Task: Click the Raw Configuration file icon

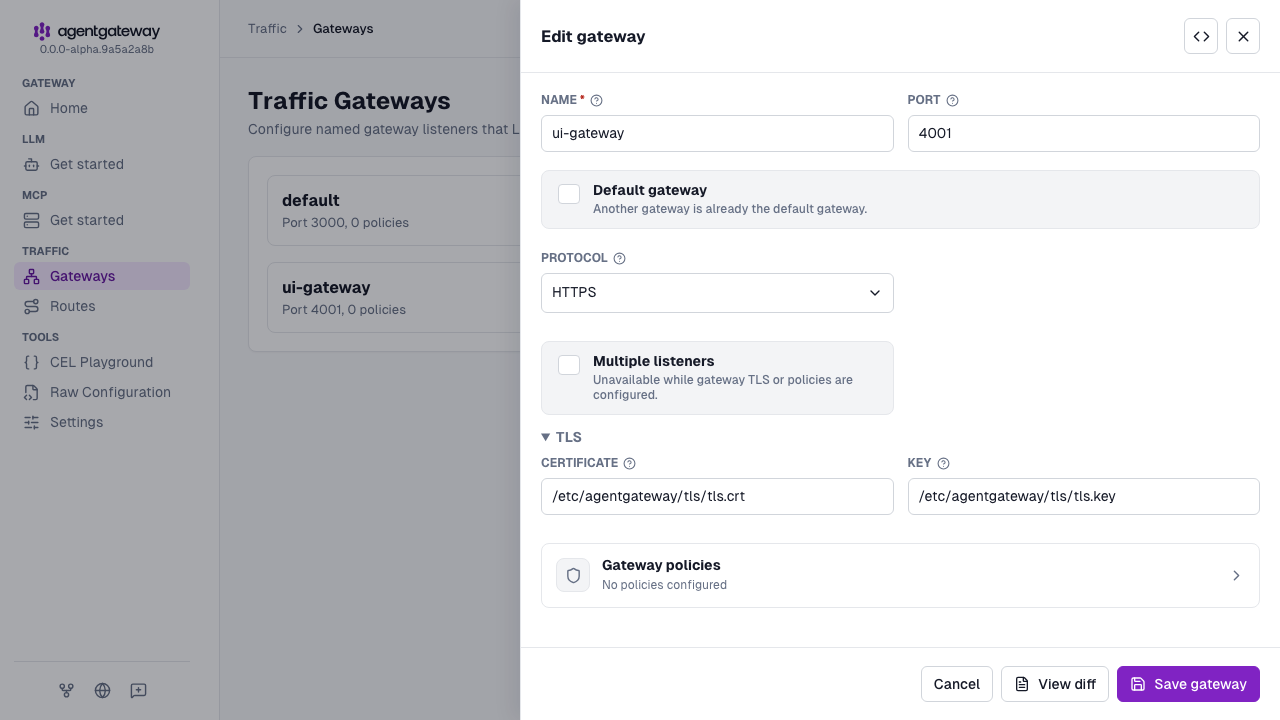Action: pos(32,392)
